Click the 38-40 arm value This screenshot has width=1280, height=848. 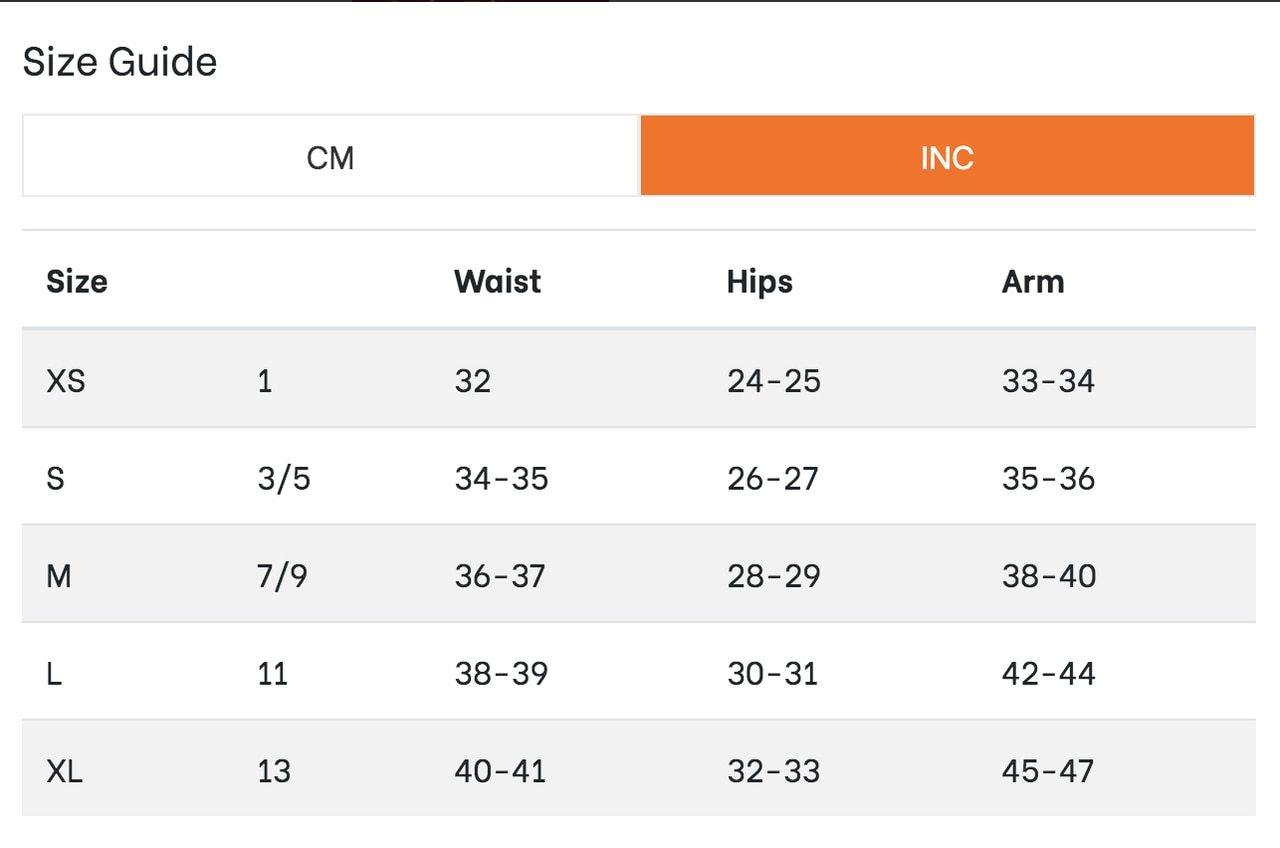click(x=1048, y=576)
